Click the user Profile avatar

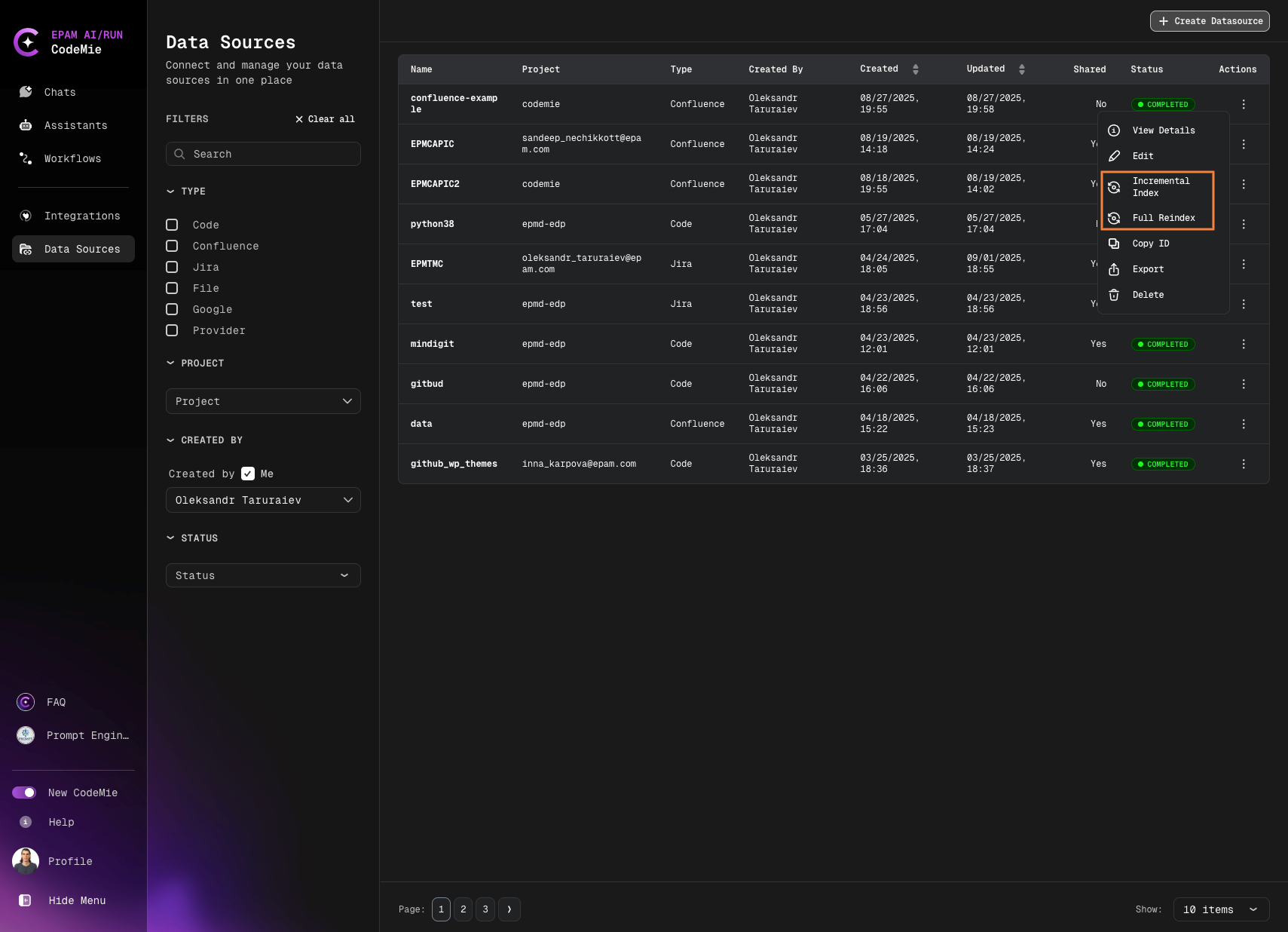[26, 861]
